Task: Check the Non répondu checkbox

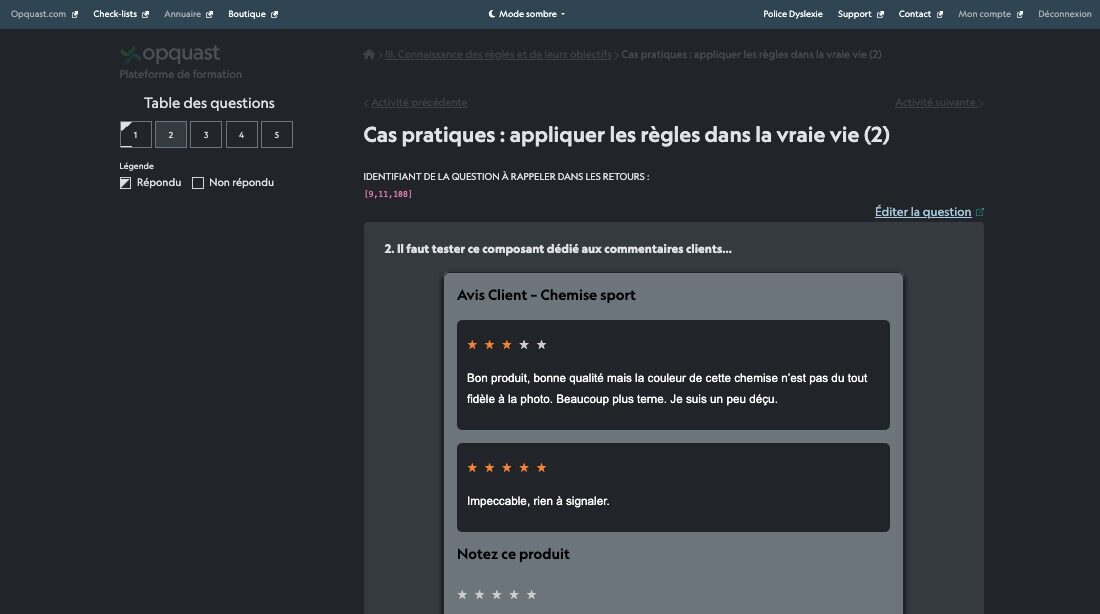Action: [197, 182]
